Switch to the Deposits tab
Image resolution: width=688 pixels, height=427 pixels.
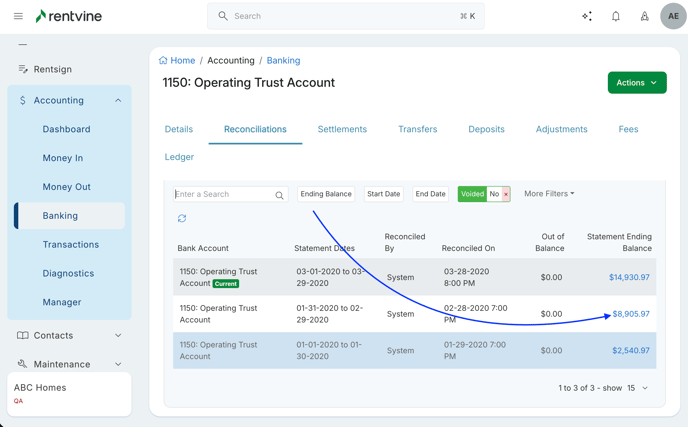pos(486,129)
